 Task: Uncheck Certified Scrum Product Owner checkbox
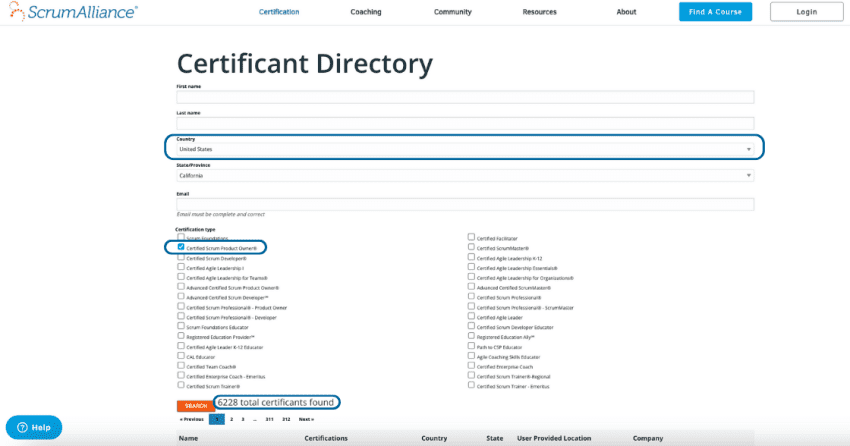click(181, 247)
